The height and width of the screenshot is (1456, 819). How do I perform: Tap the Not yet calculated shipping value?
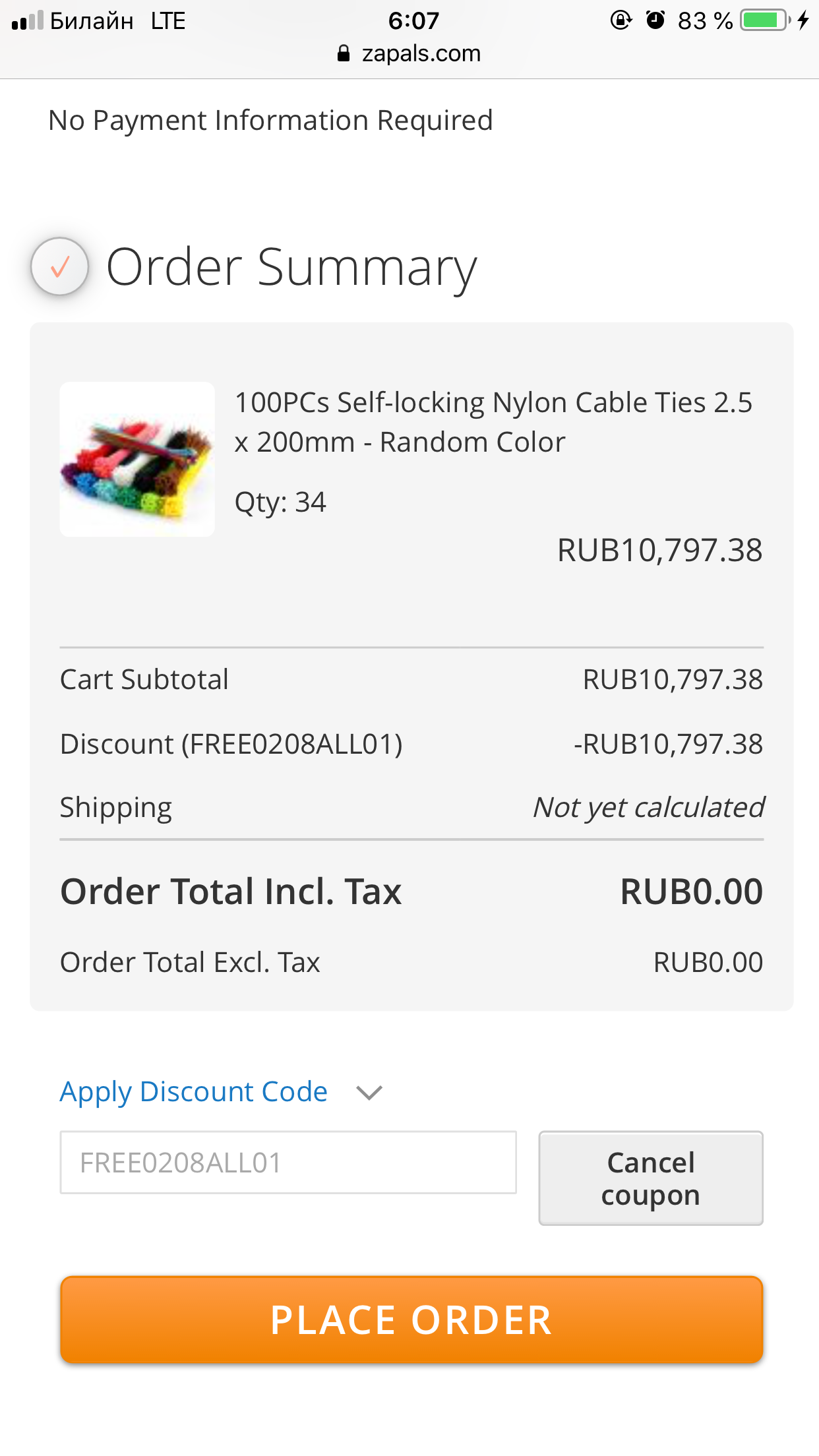coord(649,808)
